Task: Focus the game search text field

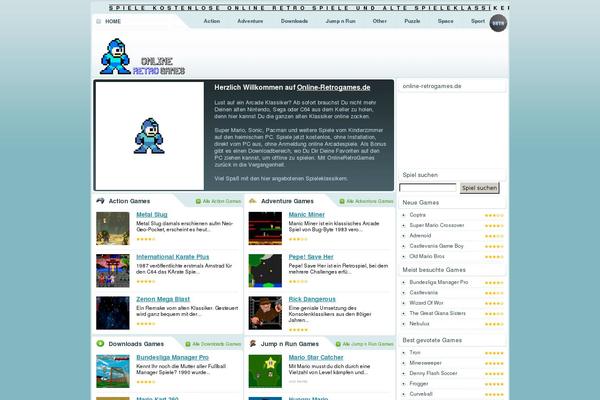Action: pos(428,188)
